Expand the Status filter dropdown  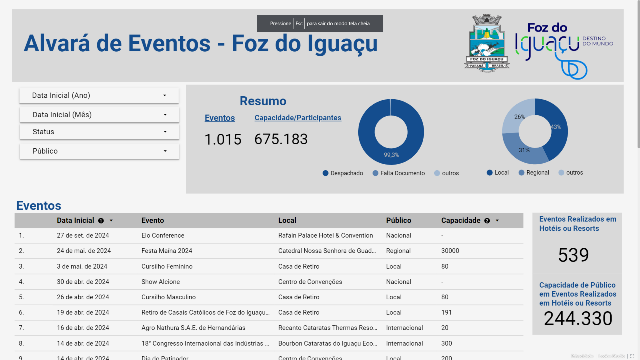click(99, 132)
